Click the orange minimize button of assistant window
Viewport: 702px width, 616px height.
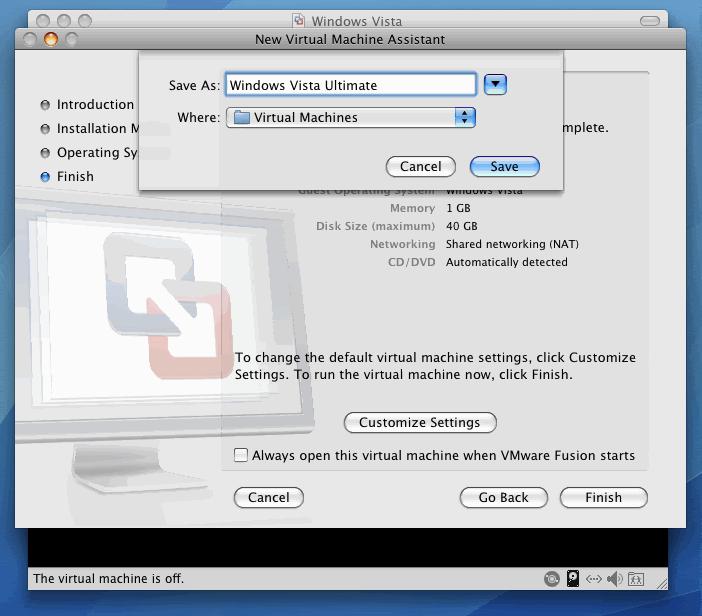[x=51, y=39]
